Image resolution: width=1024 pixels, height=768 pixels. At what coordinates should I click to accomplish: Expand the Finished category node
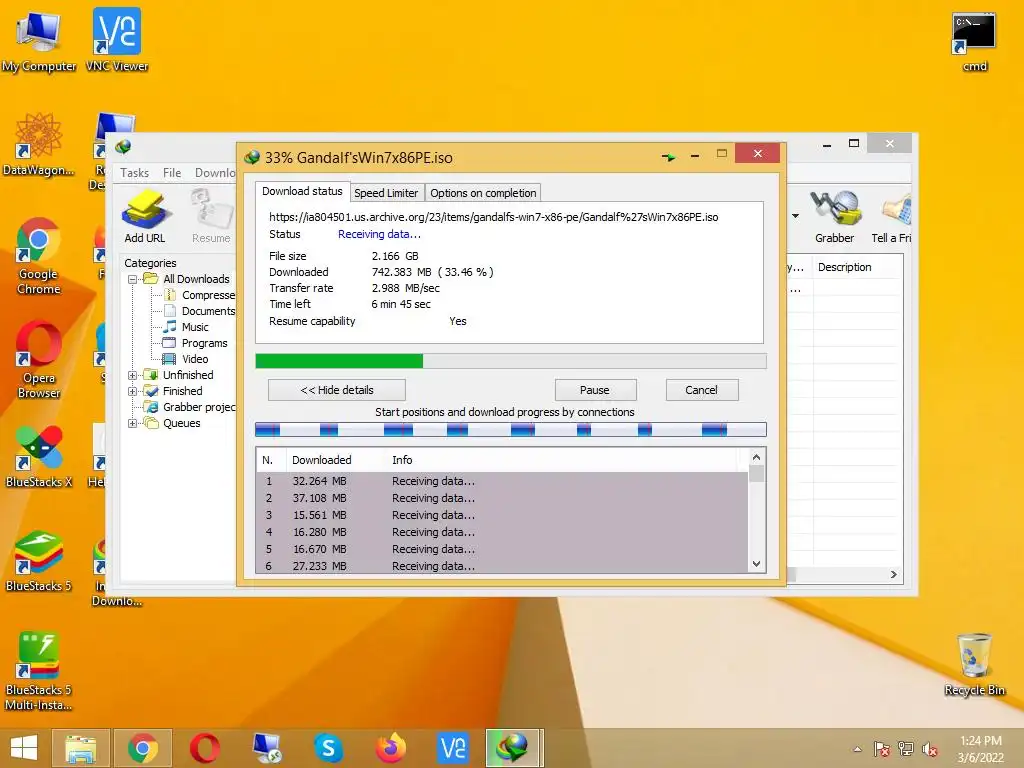[x=133, y=391]
